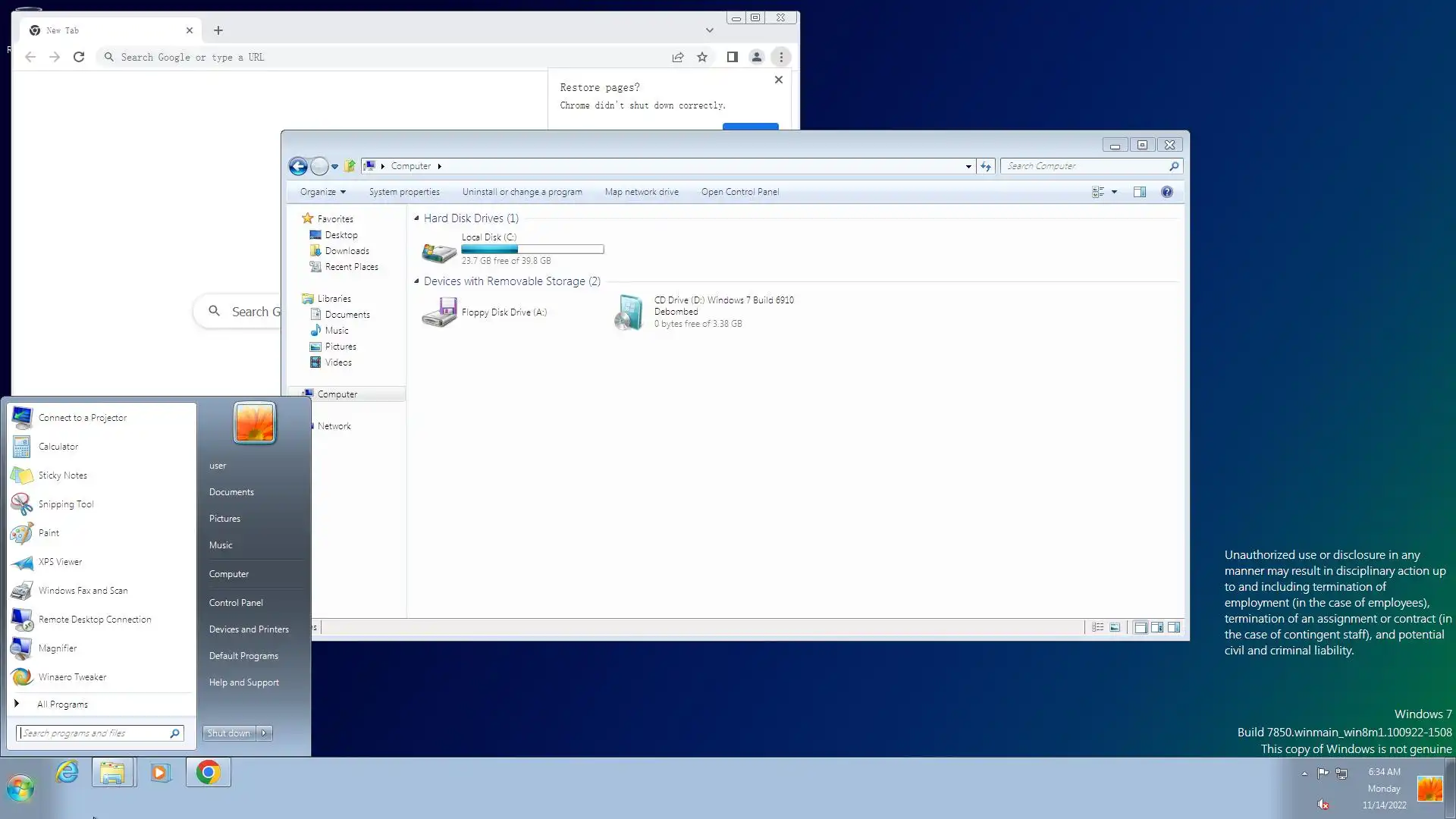Click the Local Disk (C:) capacity bar
The image size is (1456, 819).
pyautogui.click(x=532, y=249)
